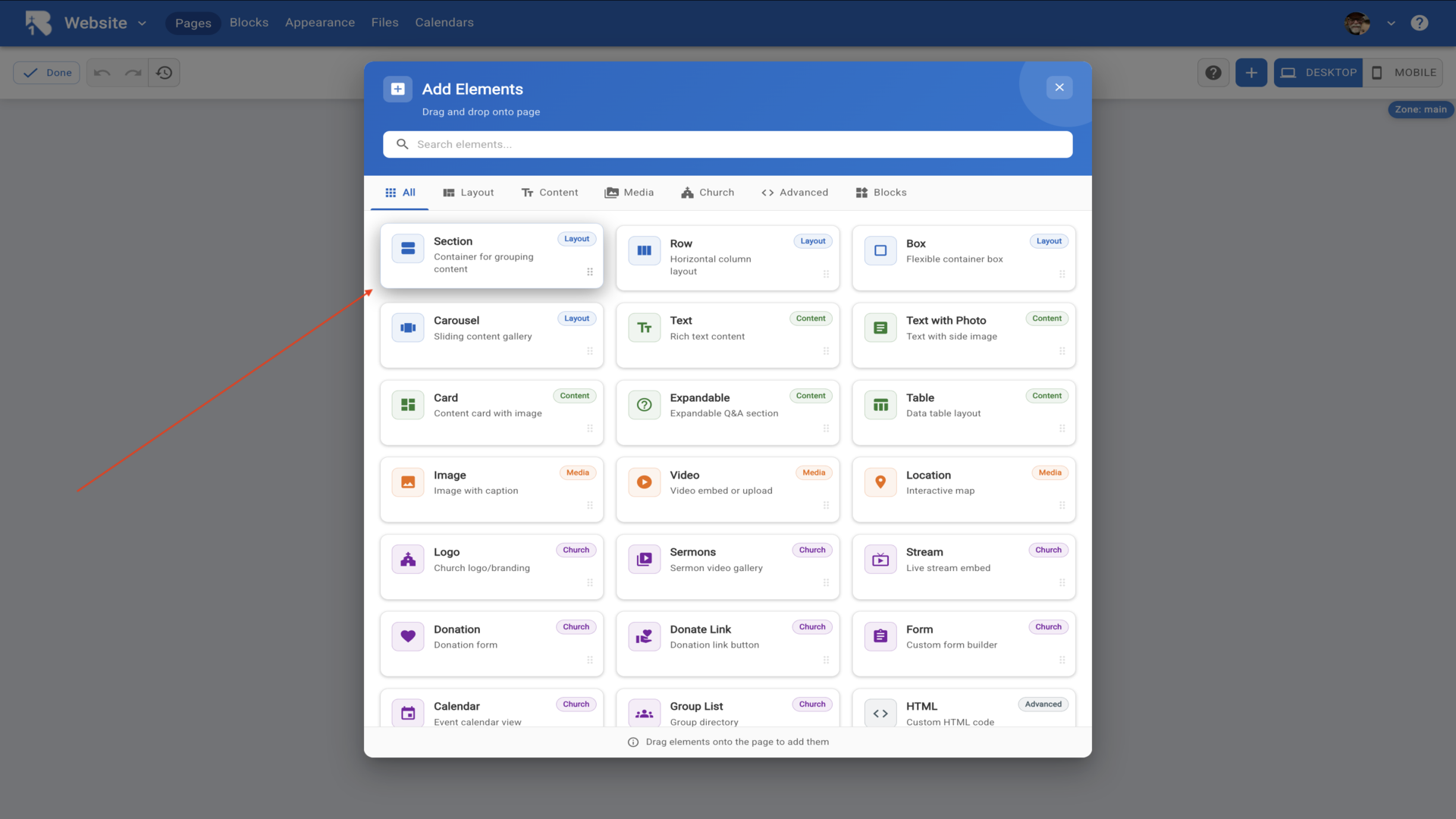Click the Donation heart icon

click(408, 636)
